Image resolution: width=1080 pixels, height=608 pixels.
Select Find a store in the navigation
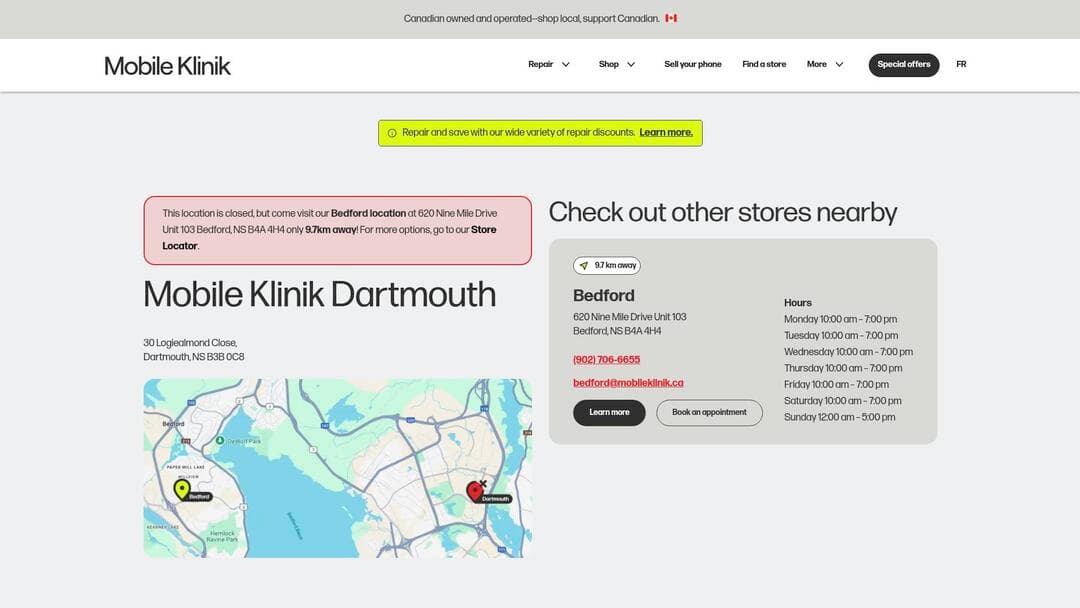click(764, 64)
